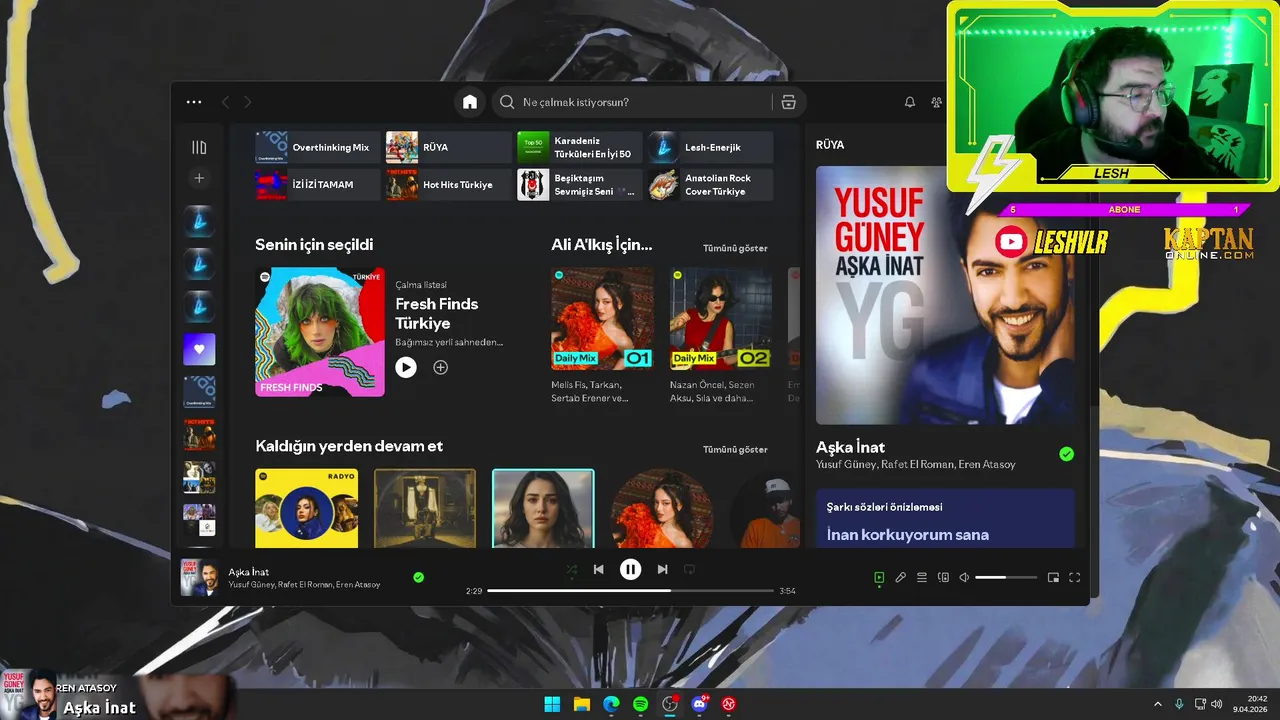Image resolution: width=1280 pixels, height=720 pixels.
Task: Open Discord from the taskbar
Action: 700,704
